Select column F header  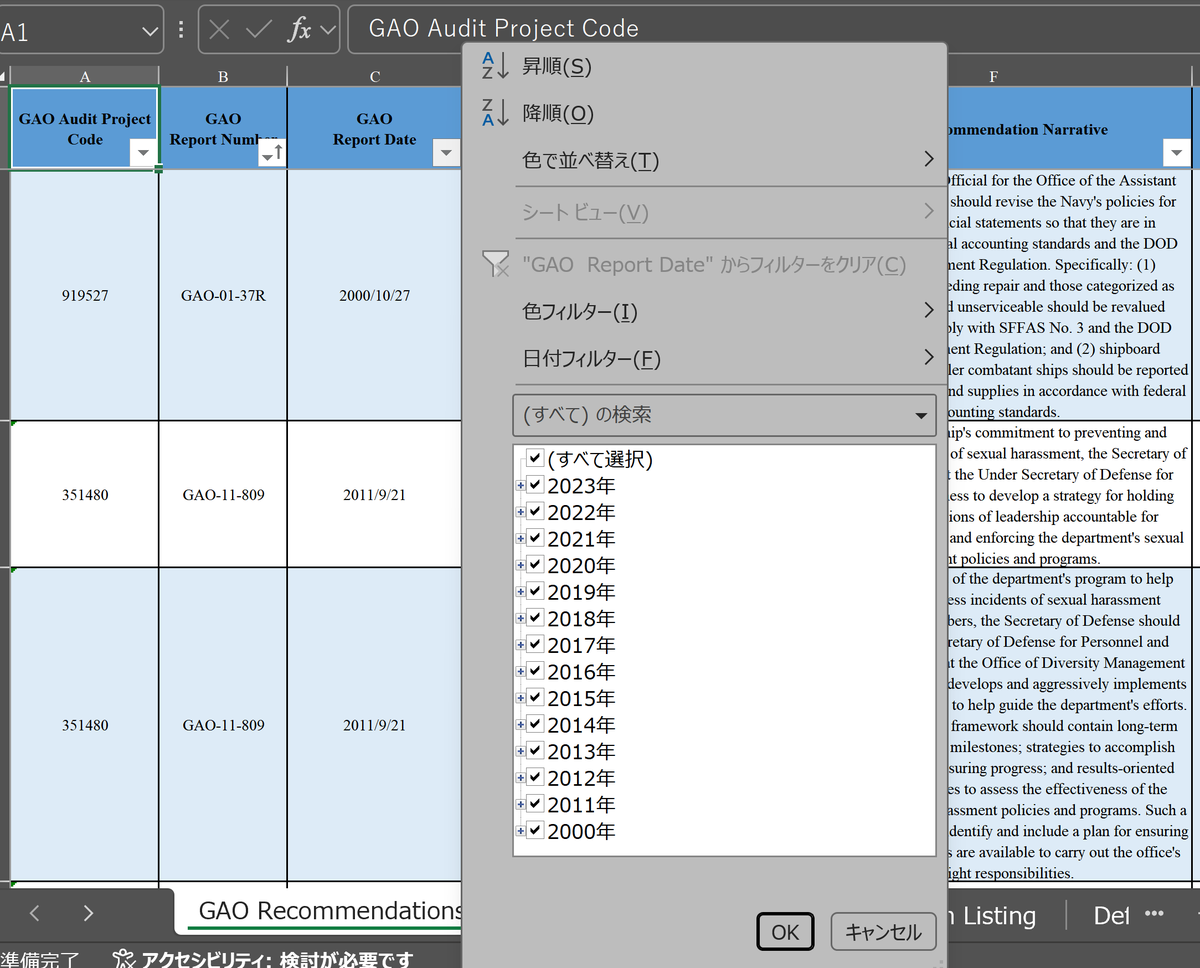[993, 77]
